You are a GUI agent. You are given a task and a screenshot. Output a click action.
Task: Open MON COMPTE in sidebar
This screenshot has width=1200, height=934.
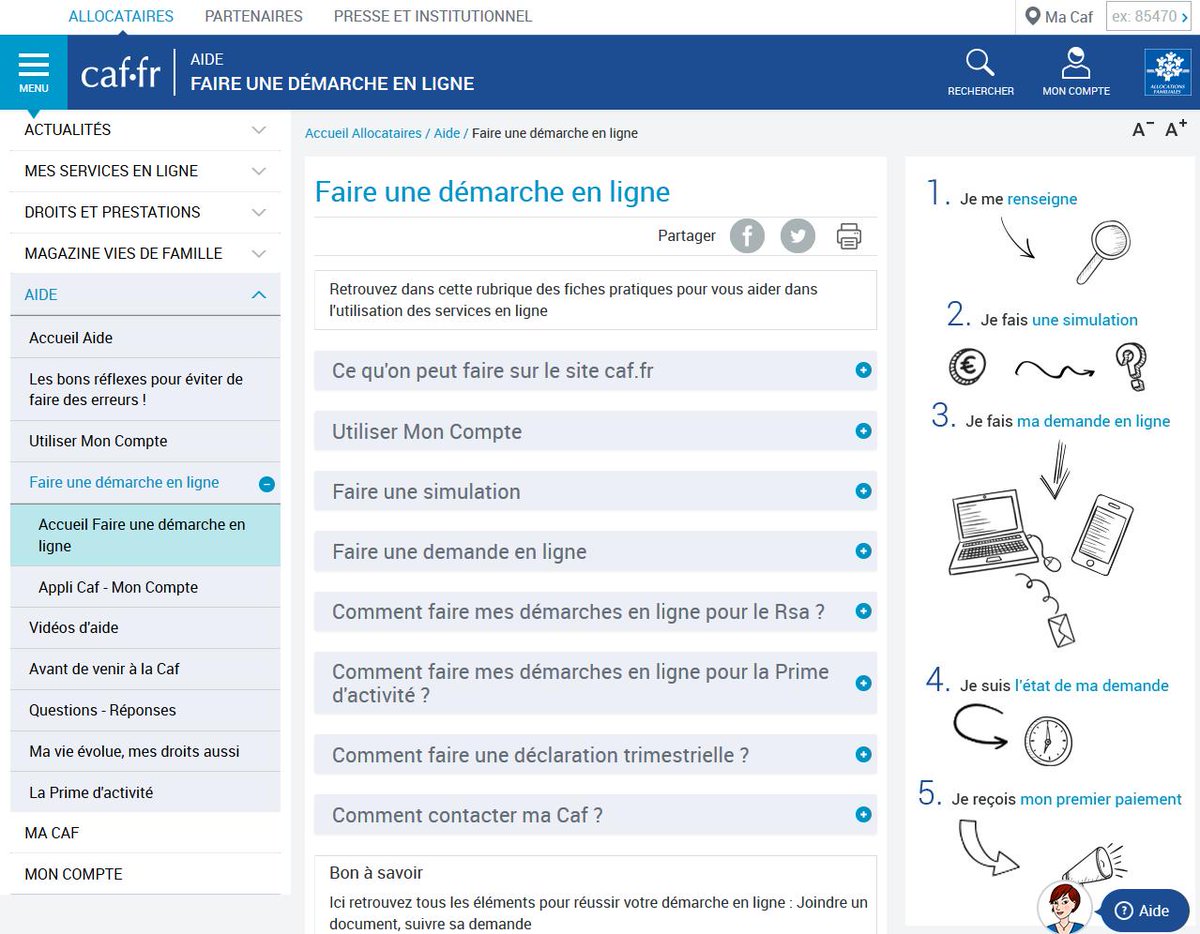[145, 874]
